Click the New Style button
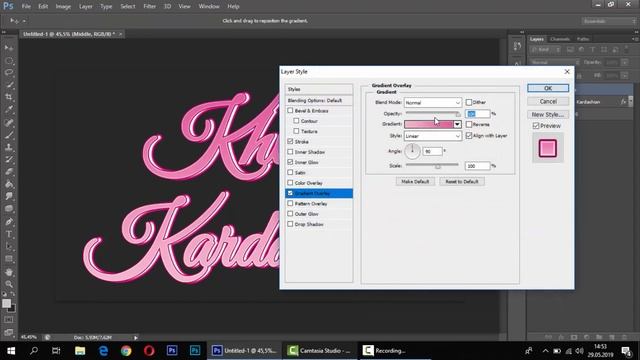This screenshot has height=360, width=640. point(548,114)
